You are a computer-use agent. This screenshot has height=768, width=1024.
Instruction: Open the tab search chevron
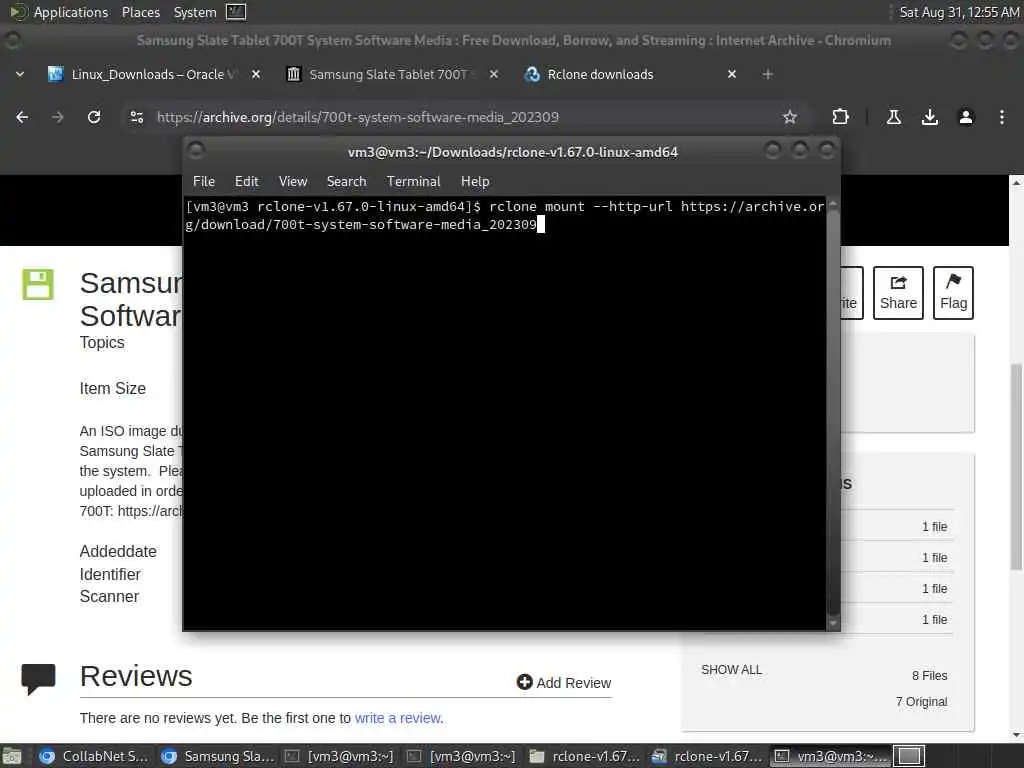20,74
